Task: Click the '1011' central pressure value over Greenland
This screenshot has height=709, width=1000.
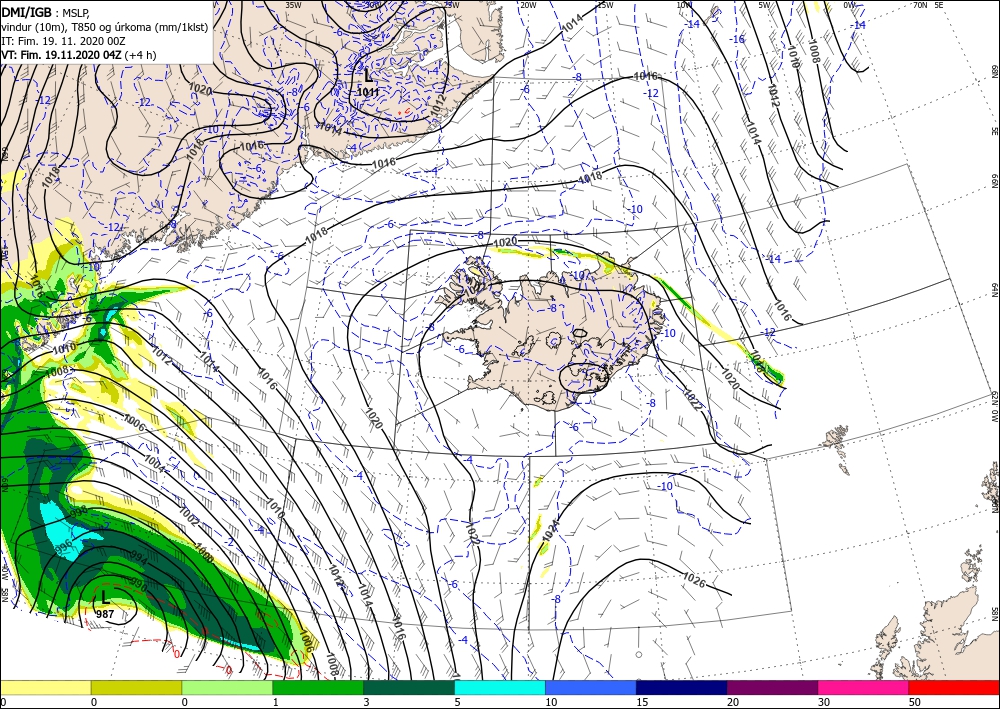Action: (x=368, y=92)
